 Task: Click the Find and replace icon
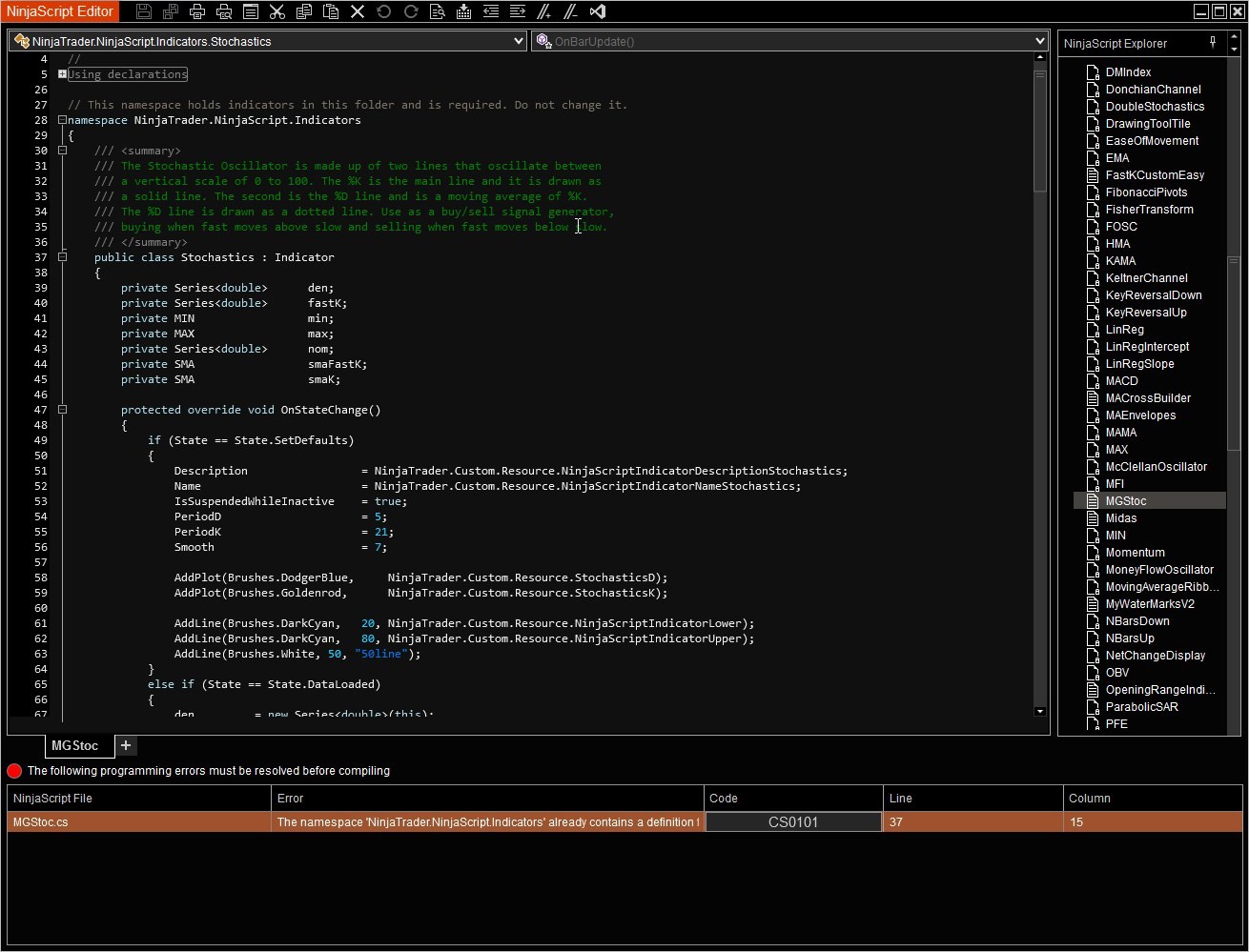(437, 11)
